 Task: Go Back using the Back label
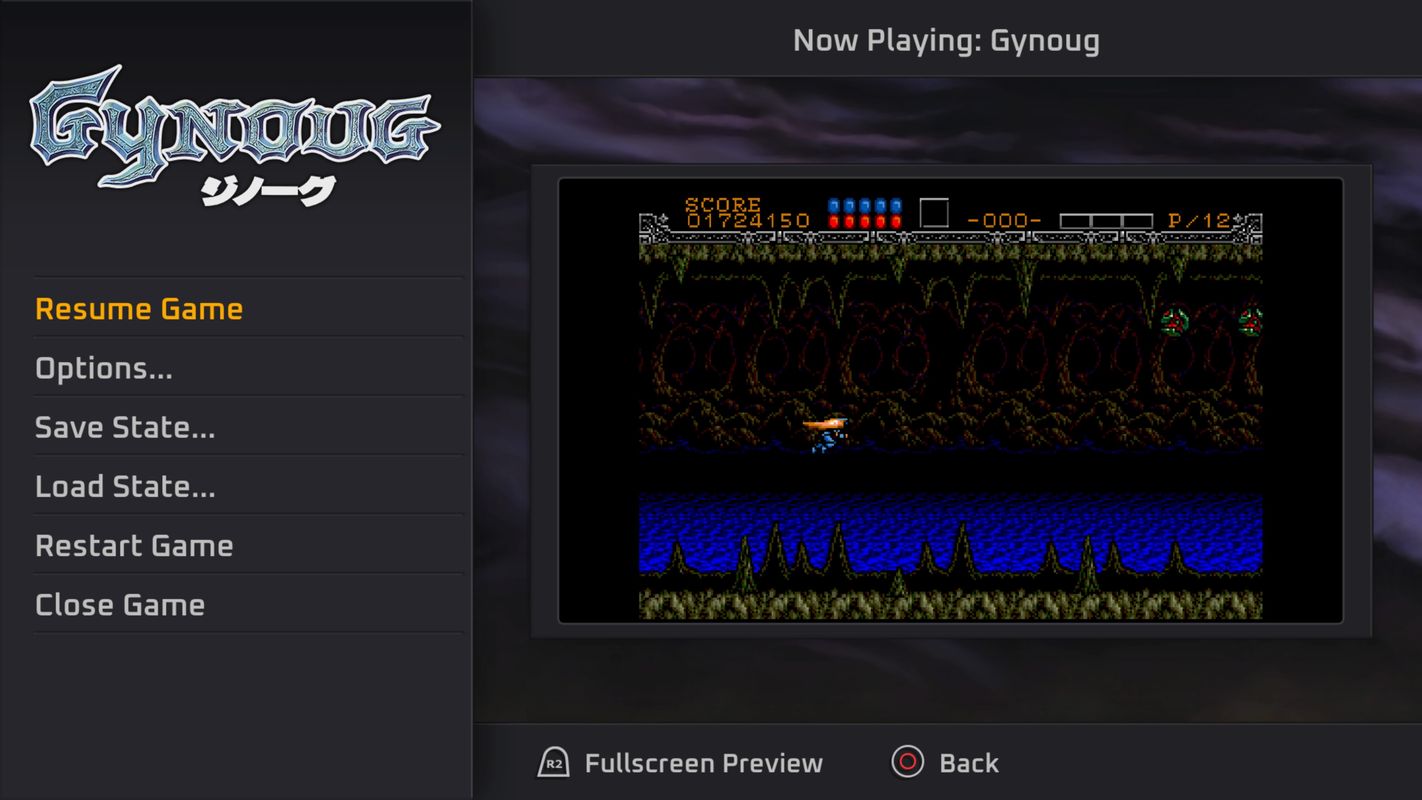tap(968, 763)
